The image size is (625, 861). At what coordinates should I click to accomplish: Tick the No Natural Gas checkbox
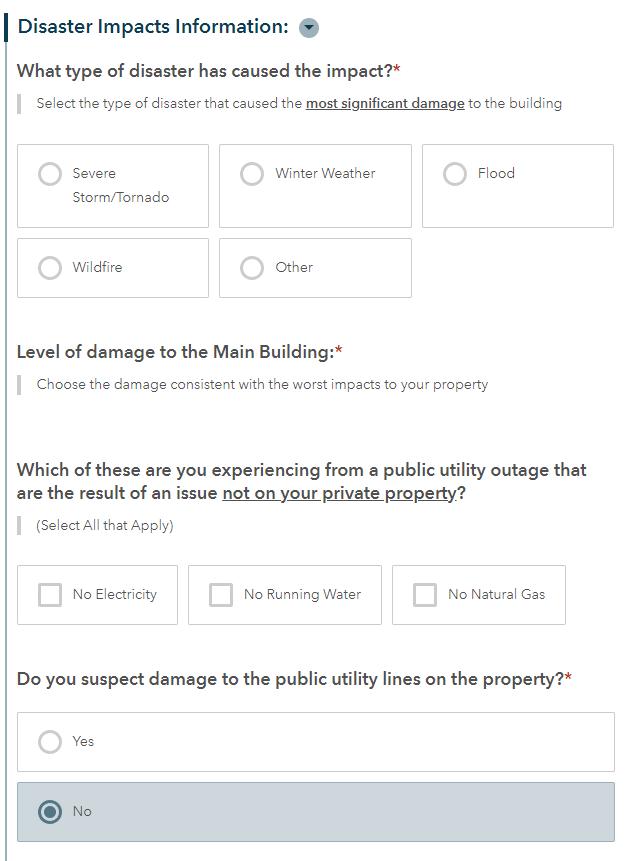point(425,595)
